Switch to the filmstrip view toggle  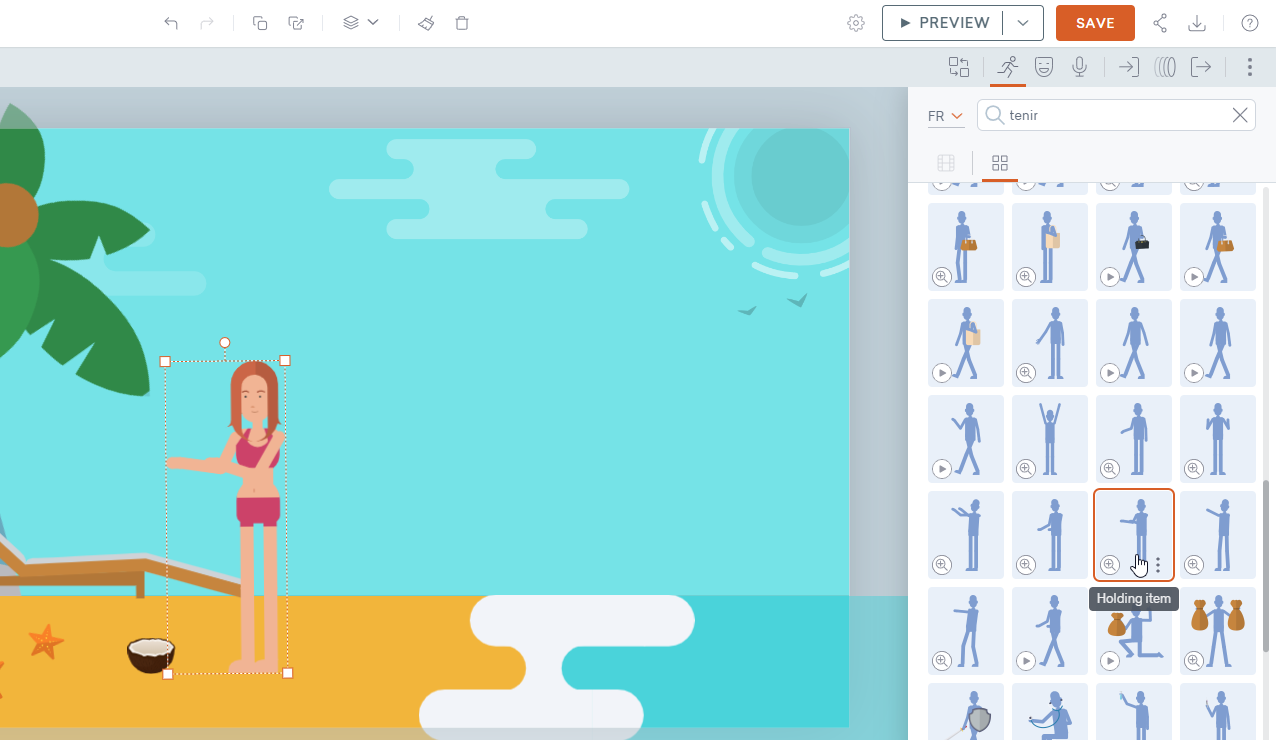pyautogui.click(x=946, y=163)
